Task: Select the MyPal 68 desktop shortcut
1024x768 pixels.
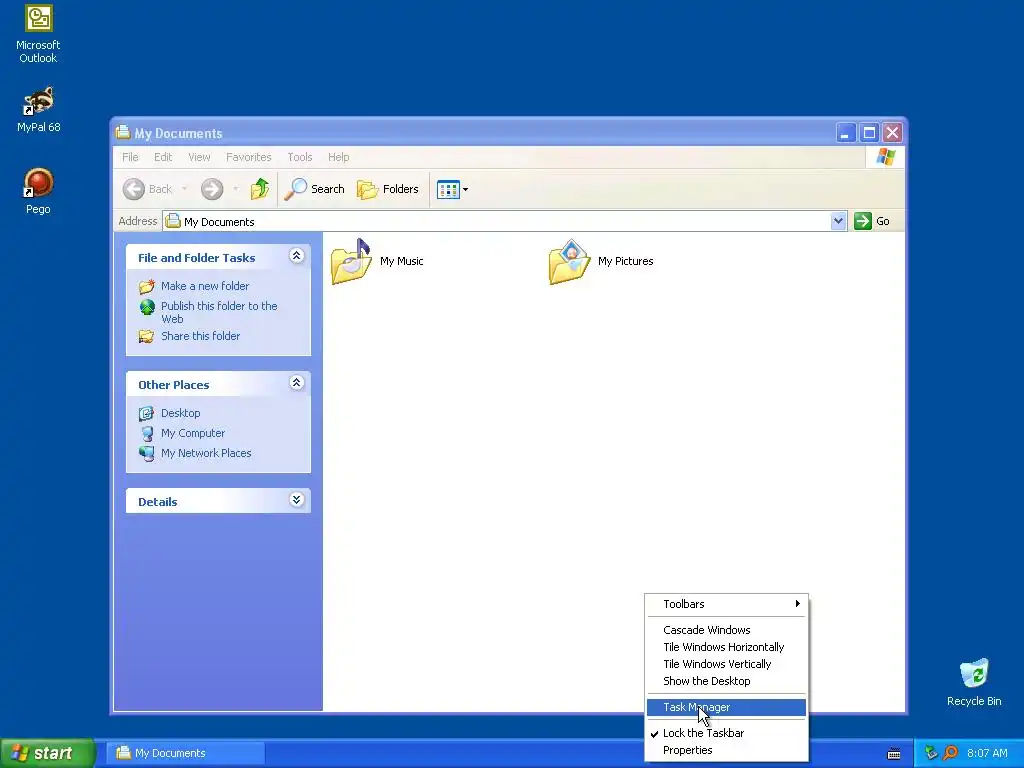Action: [x=38, y=109]
